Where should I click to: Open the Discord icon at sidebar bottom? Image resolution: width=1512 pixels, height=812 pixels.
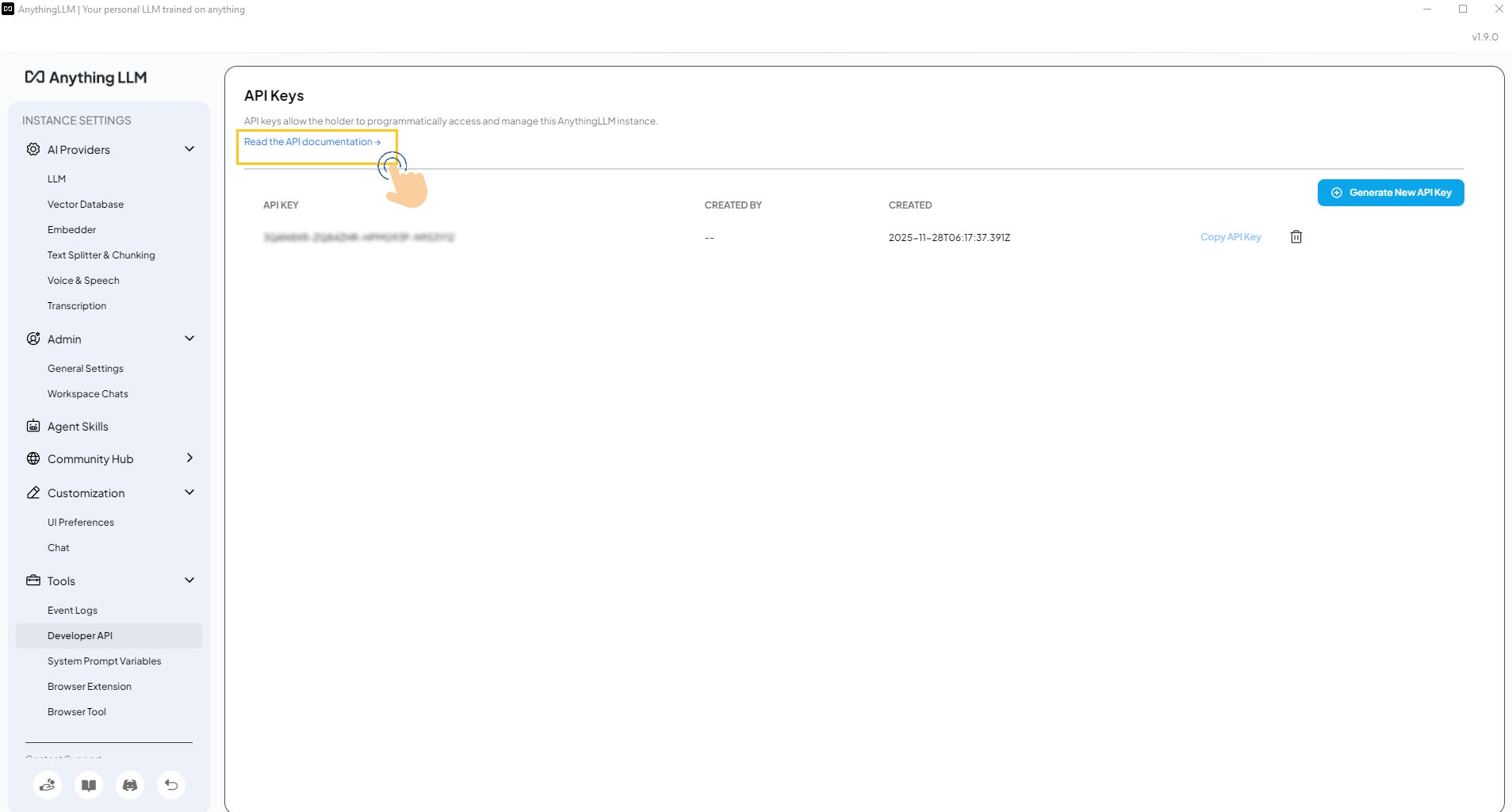(x=129, y=785)
